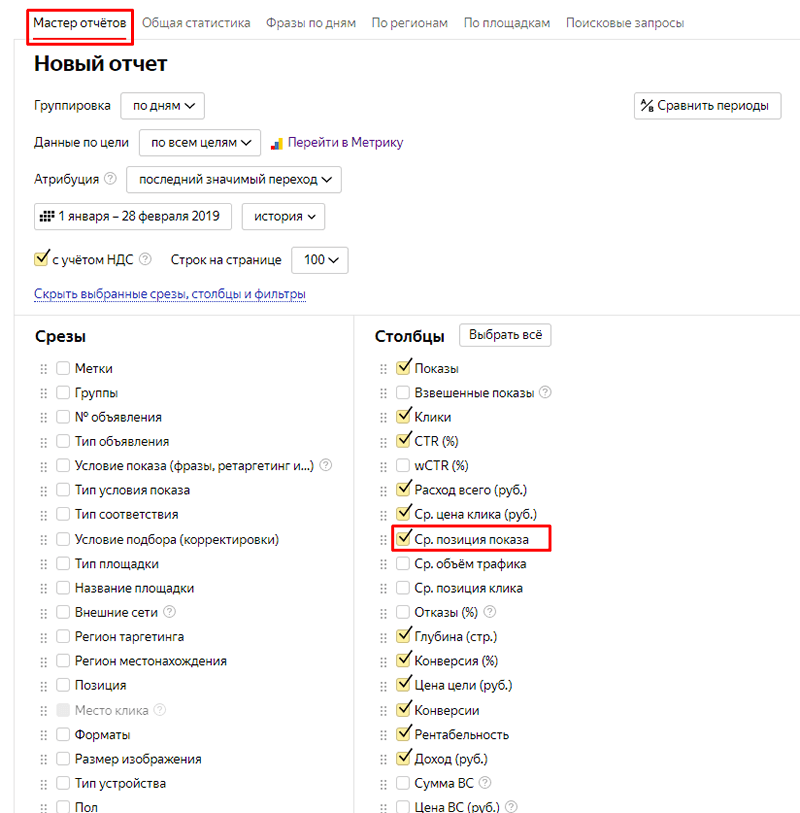Open the date range picker field
The image size is (800, 813).
point(133,216)
